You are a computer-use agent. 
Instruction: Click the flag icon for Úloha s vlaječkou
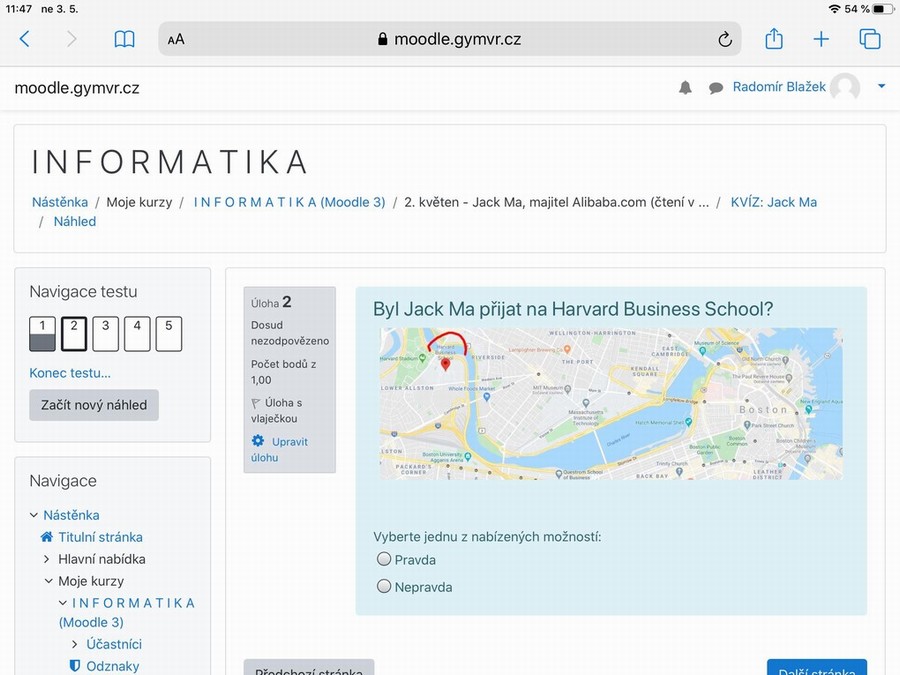(255, 404)
